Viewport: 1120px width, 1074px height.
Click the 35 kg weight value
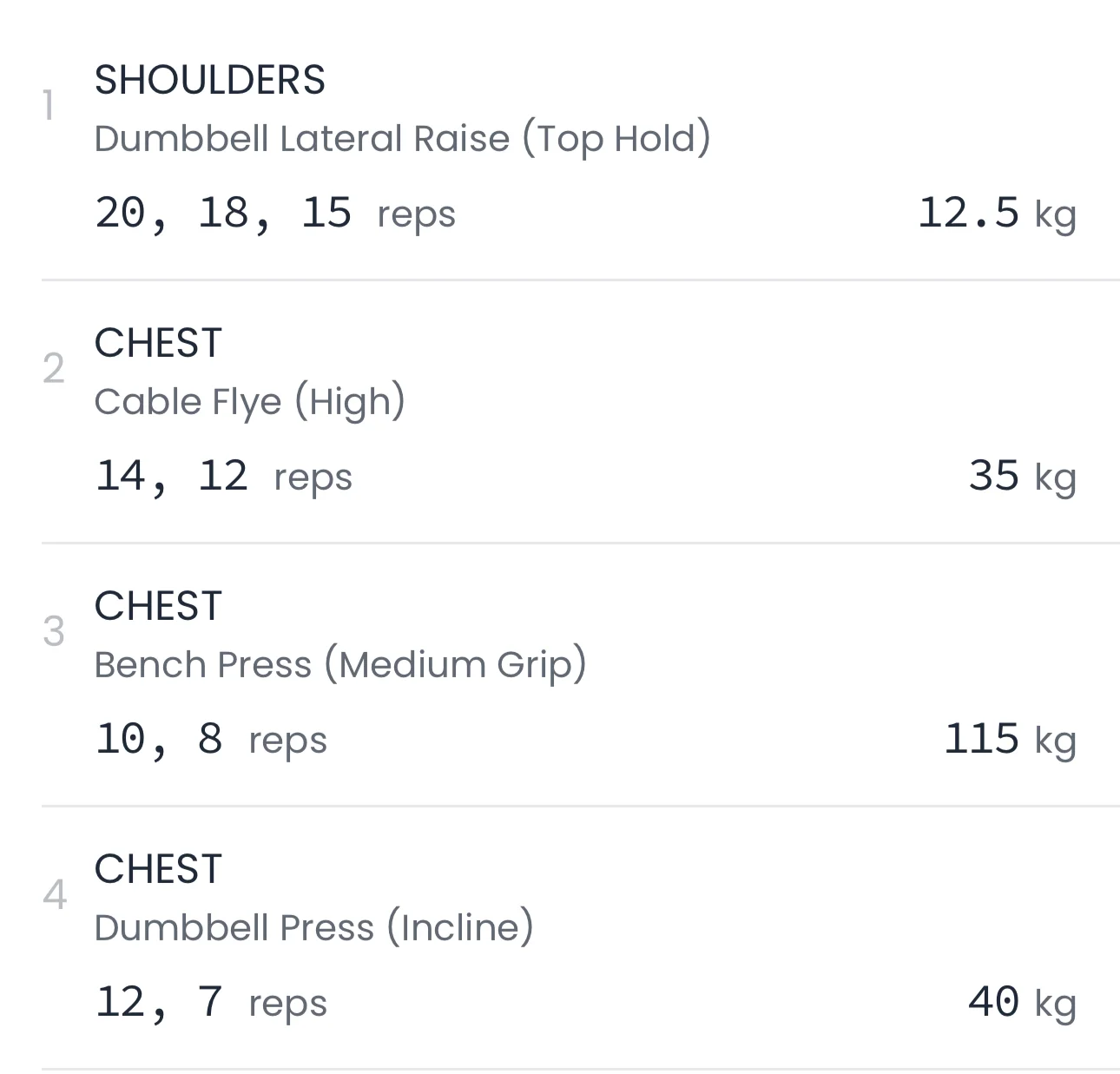pos(1022,477)
